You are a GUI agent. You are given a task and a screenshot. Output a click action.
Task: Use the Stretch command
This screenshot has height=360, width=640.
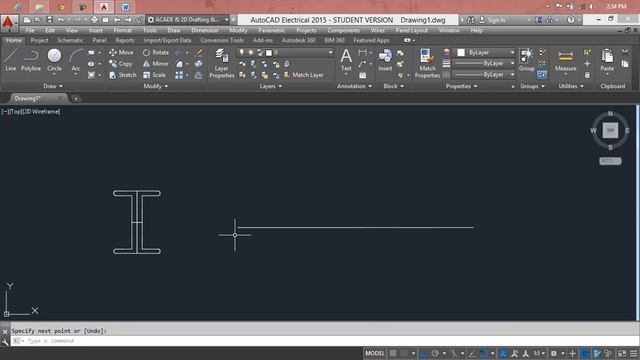(122, 75)
